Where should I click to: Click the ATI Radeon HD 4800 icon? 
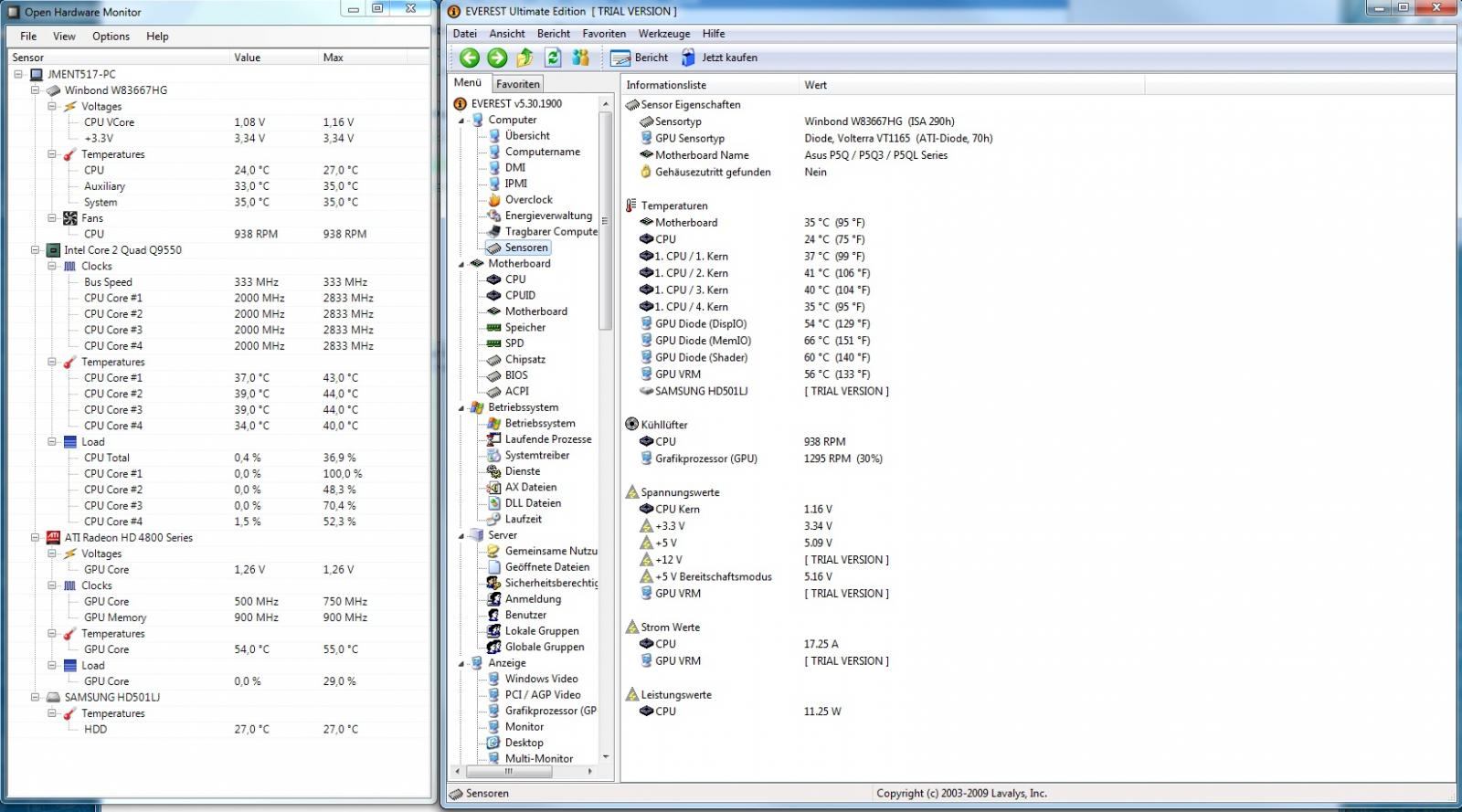pyautogui.click(x=54, y=538)
